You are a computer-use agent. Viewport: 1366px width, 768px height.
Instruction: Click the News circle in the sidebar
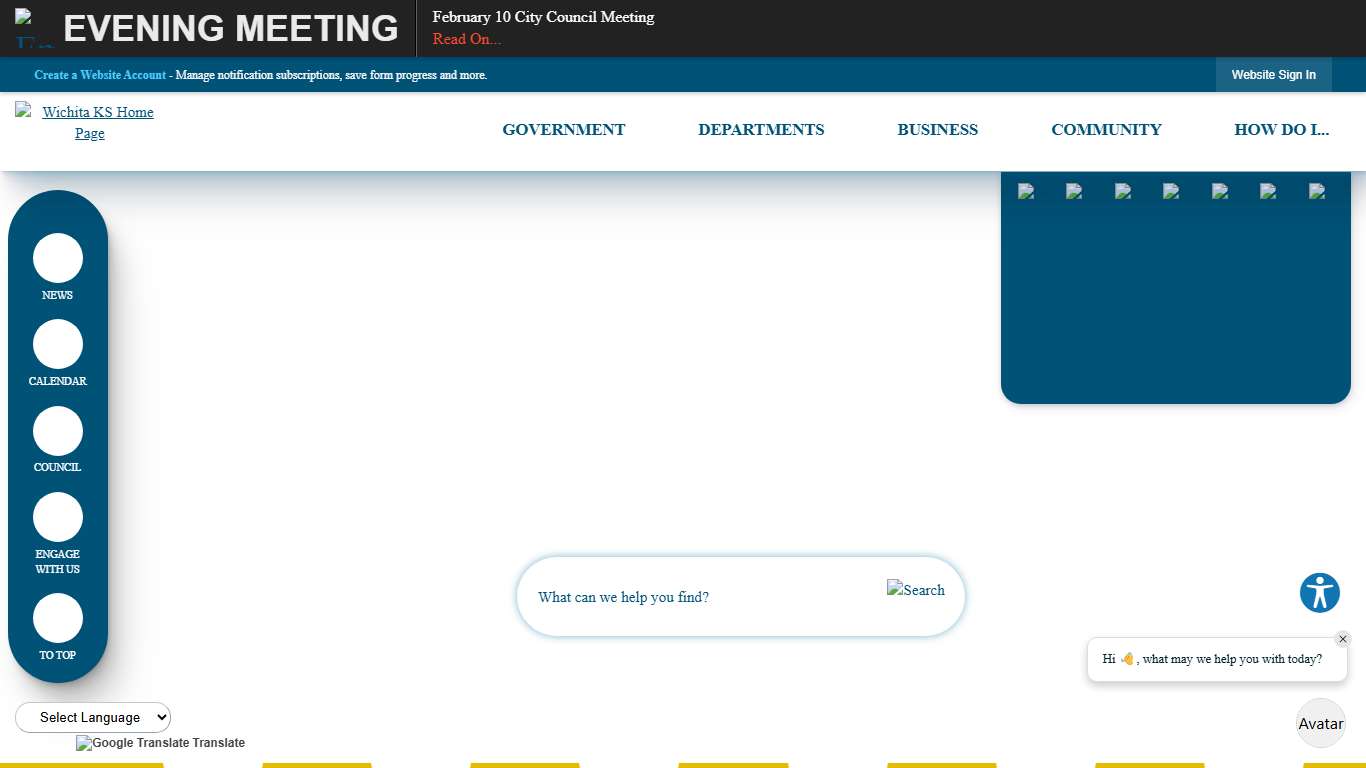click(58, 258)
